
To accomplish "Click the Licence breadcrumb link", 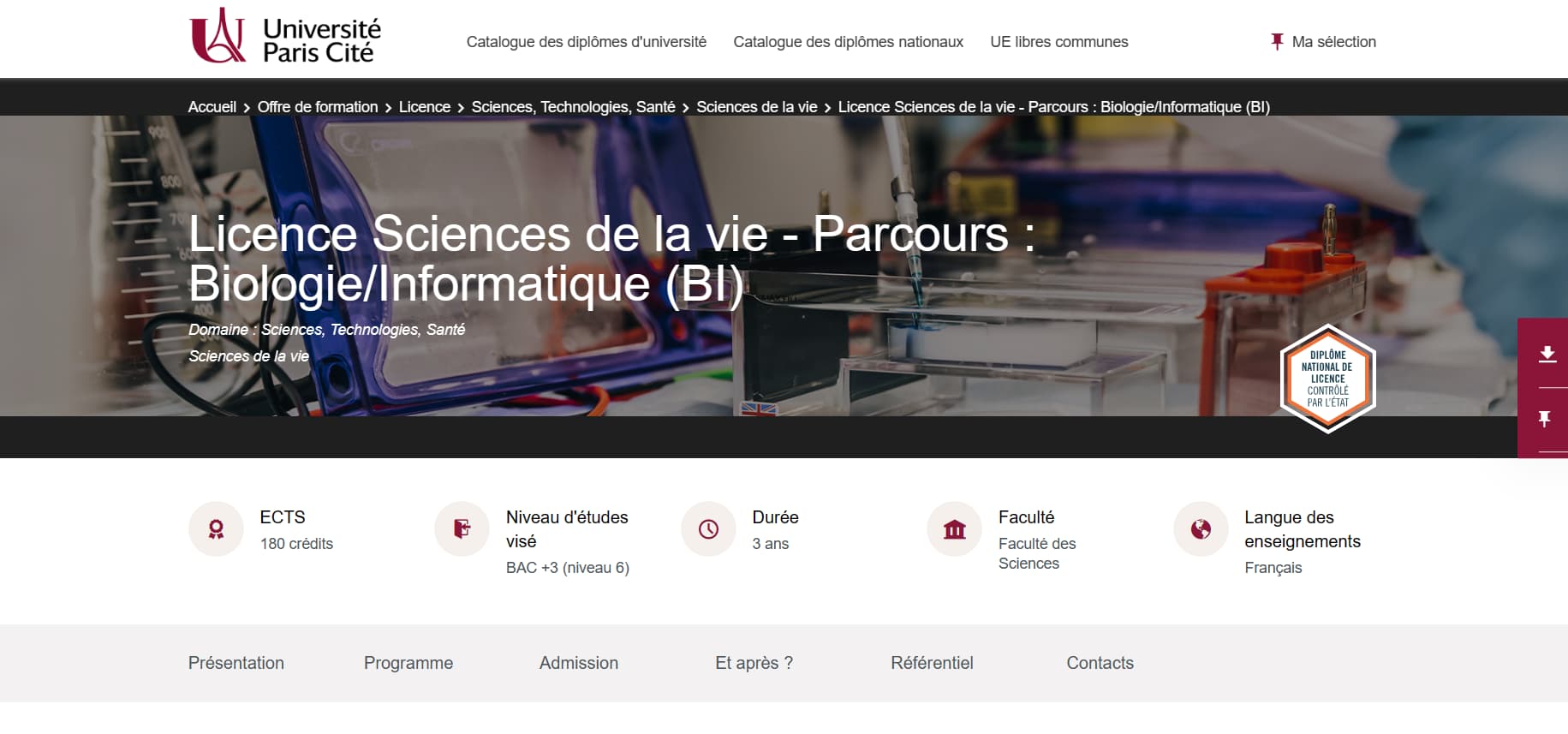I will point(425,107).
